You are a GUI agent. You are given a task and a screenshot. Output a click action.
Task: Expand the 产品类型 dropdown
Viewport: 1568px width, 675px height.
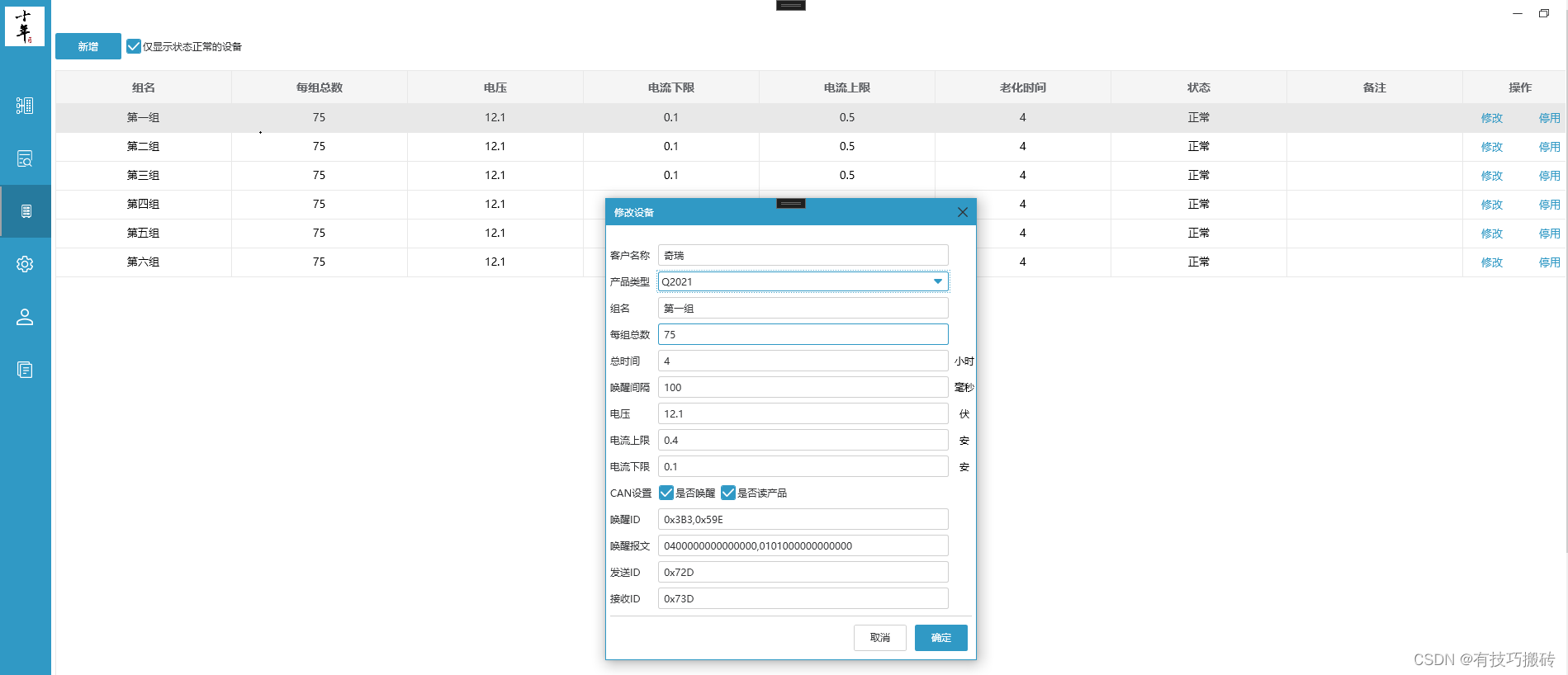point(938,281)
